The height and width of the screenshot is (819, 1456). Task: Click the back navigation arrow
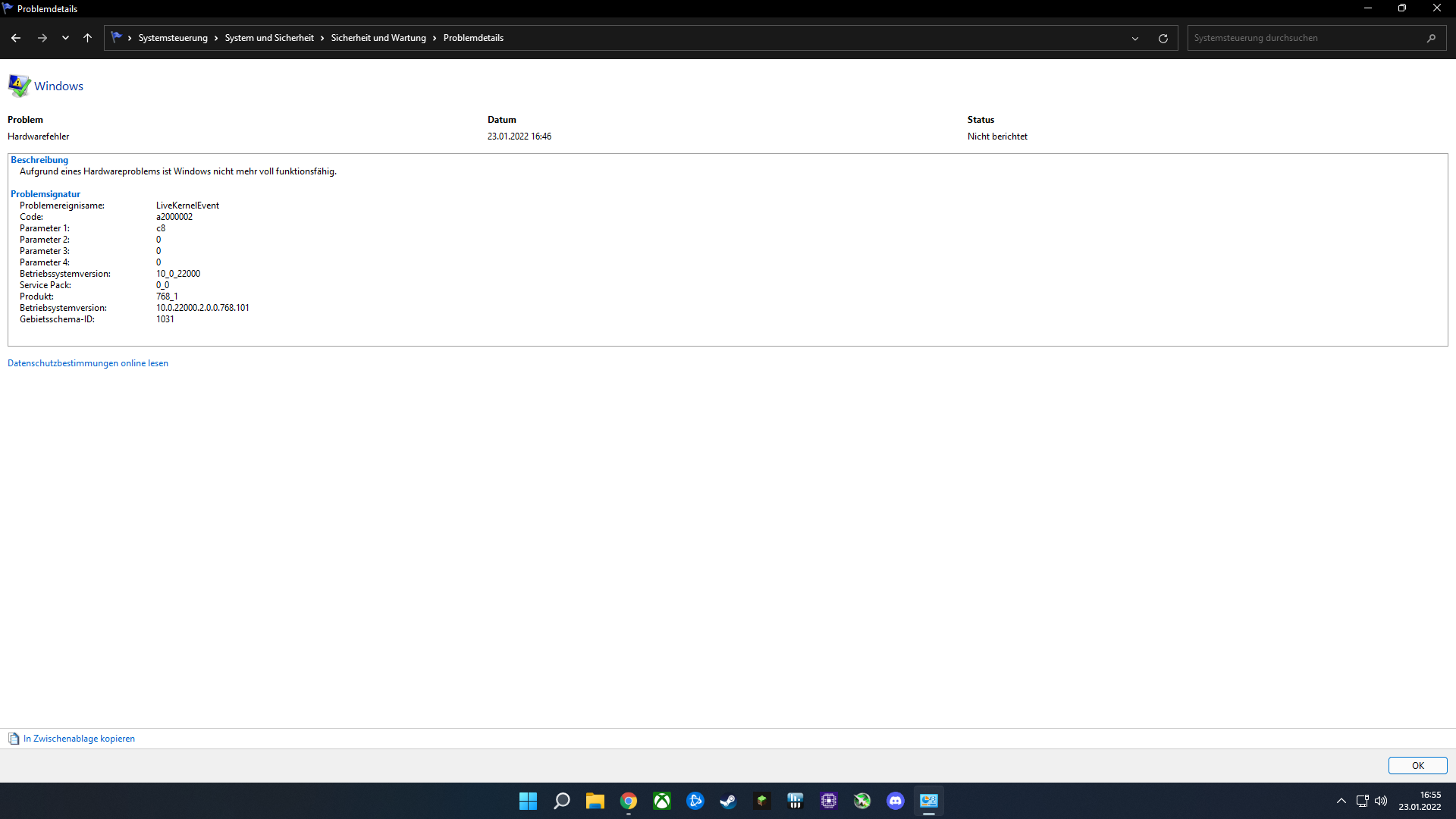(x=16, y=38)
